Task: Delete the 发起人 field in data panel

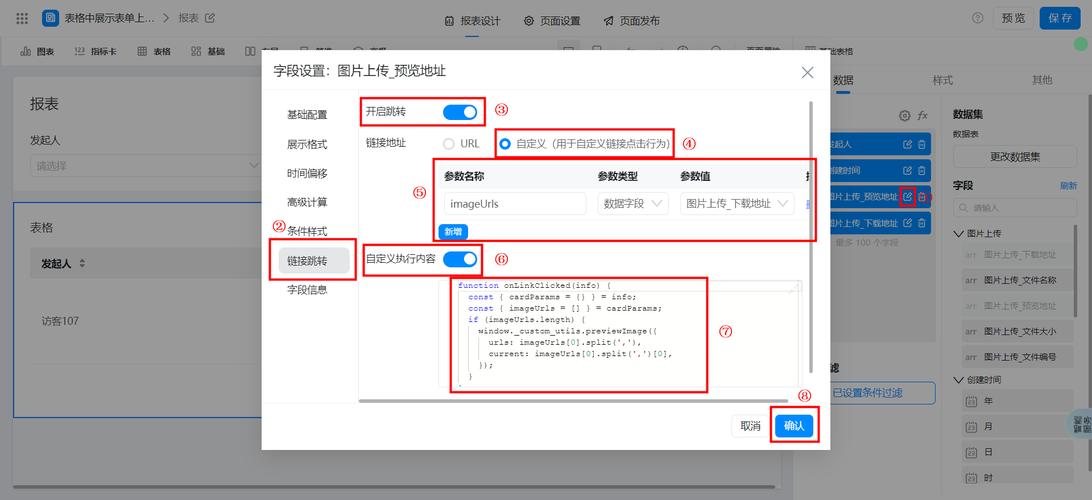Action: coord(921,145)
